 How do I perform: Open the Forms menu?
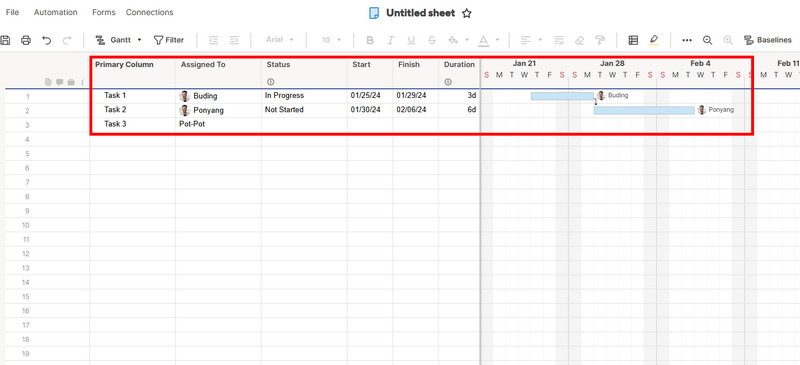pos(104,12)
